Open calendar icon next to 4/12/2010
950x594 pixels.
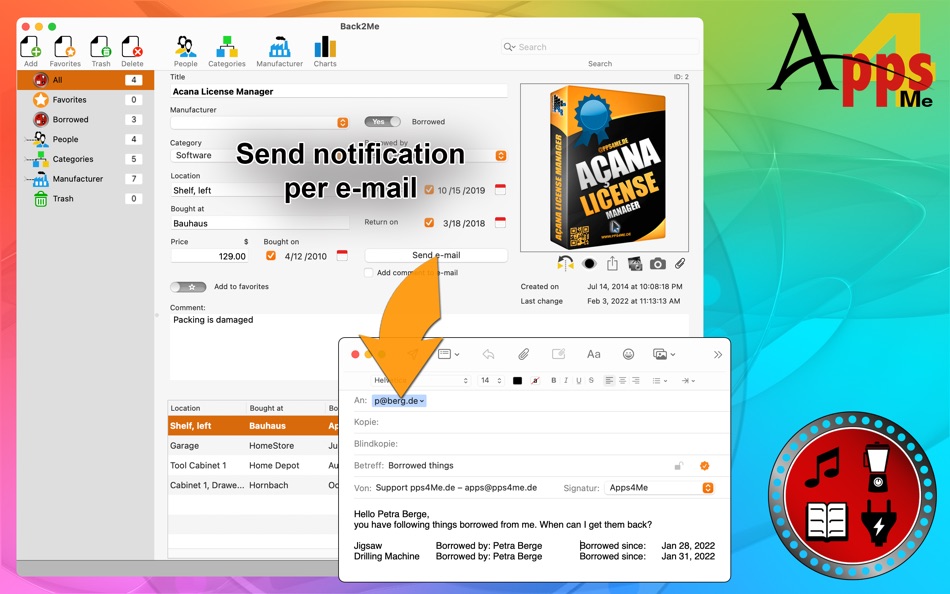tap(342, 255)
